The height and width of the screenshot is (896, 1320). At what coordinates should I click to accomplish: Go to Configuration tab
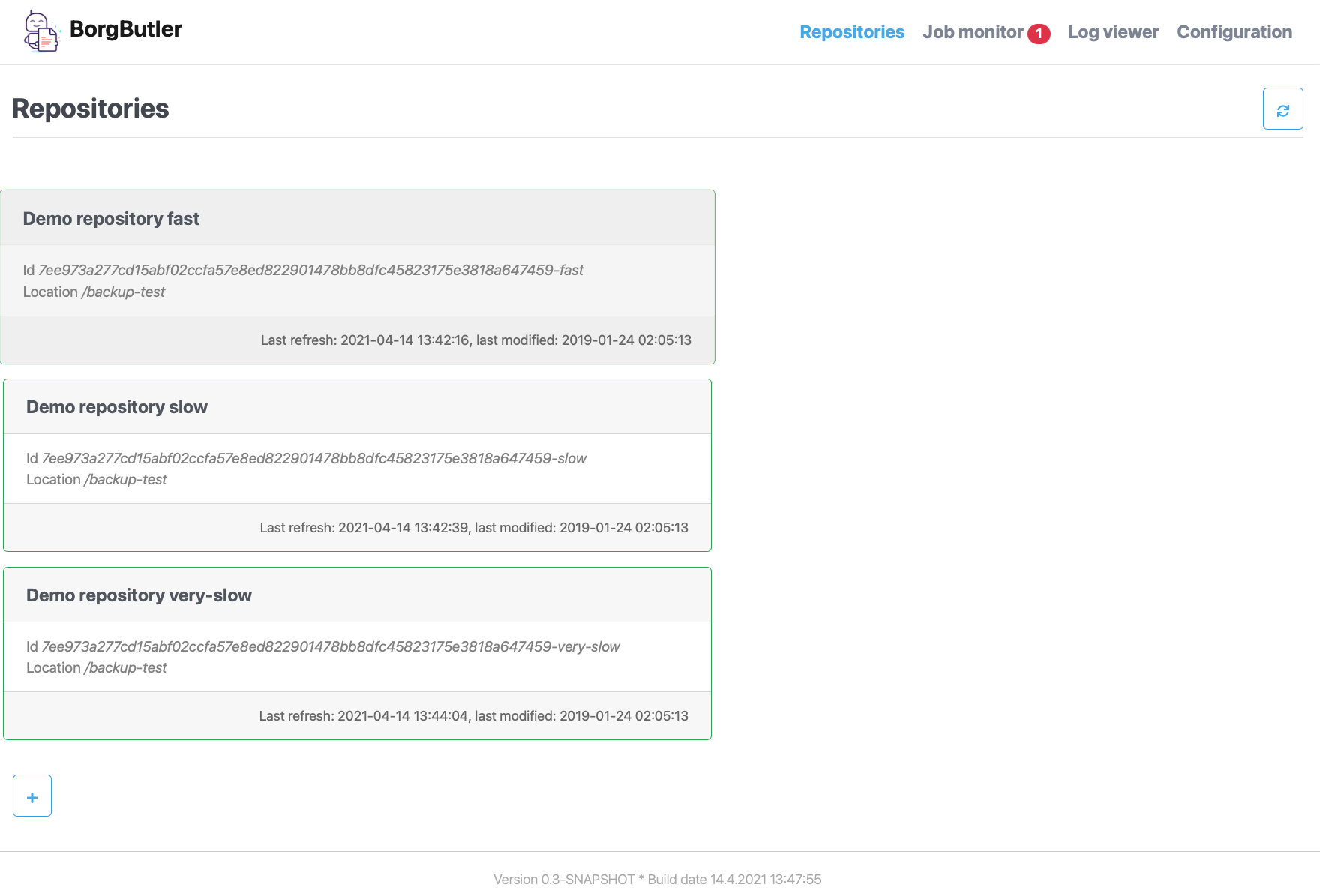coord(1234,32)
